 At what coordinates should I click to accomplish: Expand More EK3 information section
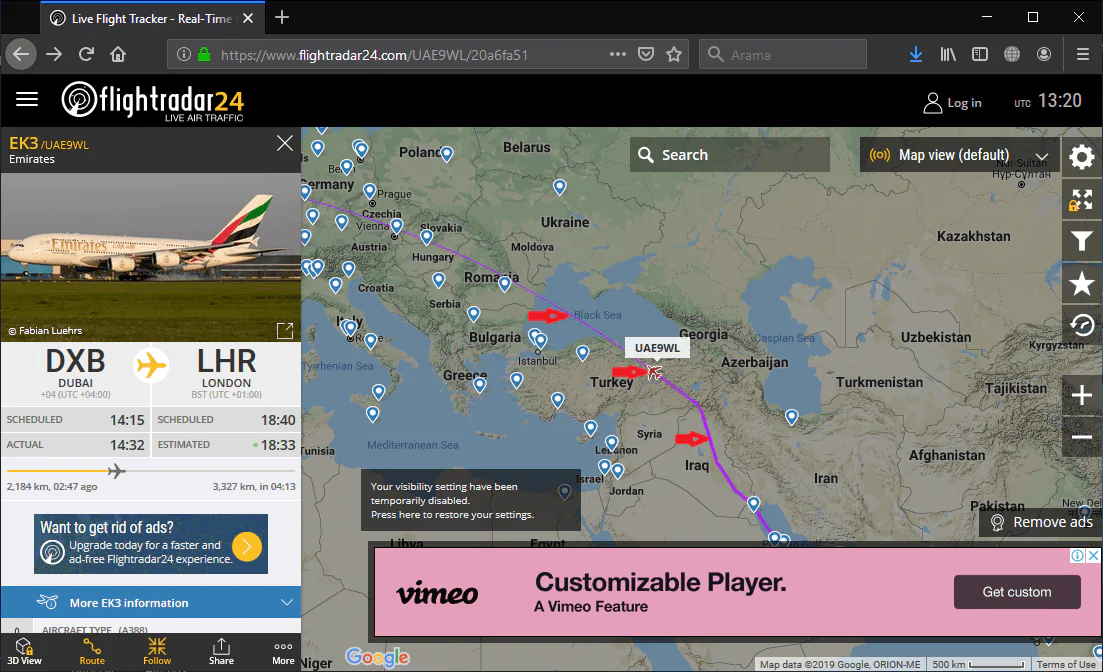(151, 603)
